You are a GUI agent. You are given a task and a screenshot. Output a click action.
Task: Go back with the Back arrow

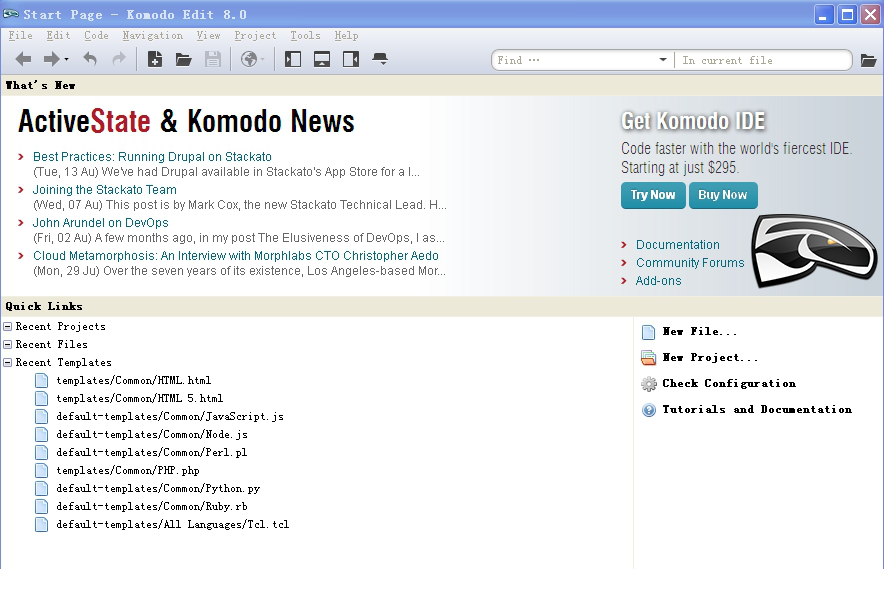pyautogui.click(x=23, y=59)
